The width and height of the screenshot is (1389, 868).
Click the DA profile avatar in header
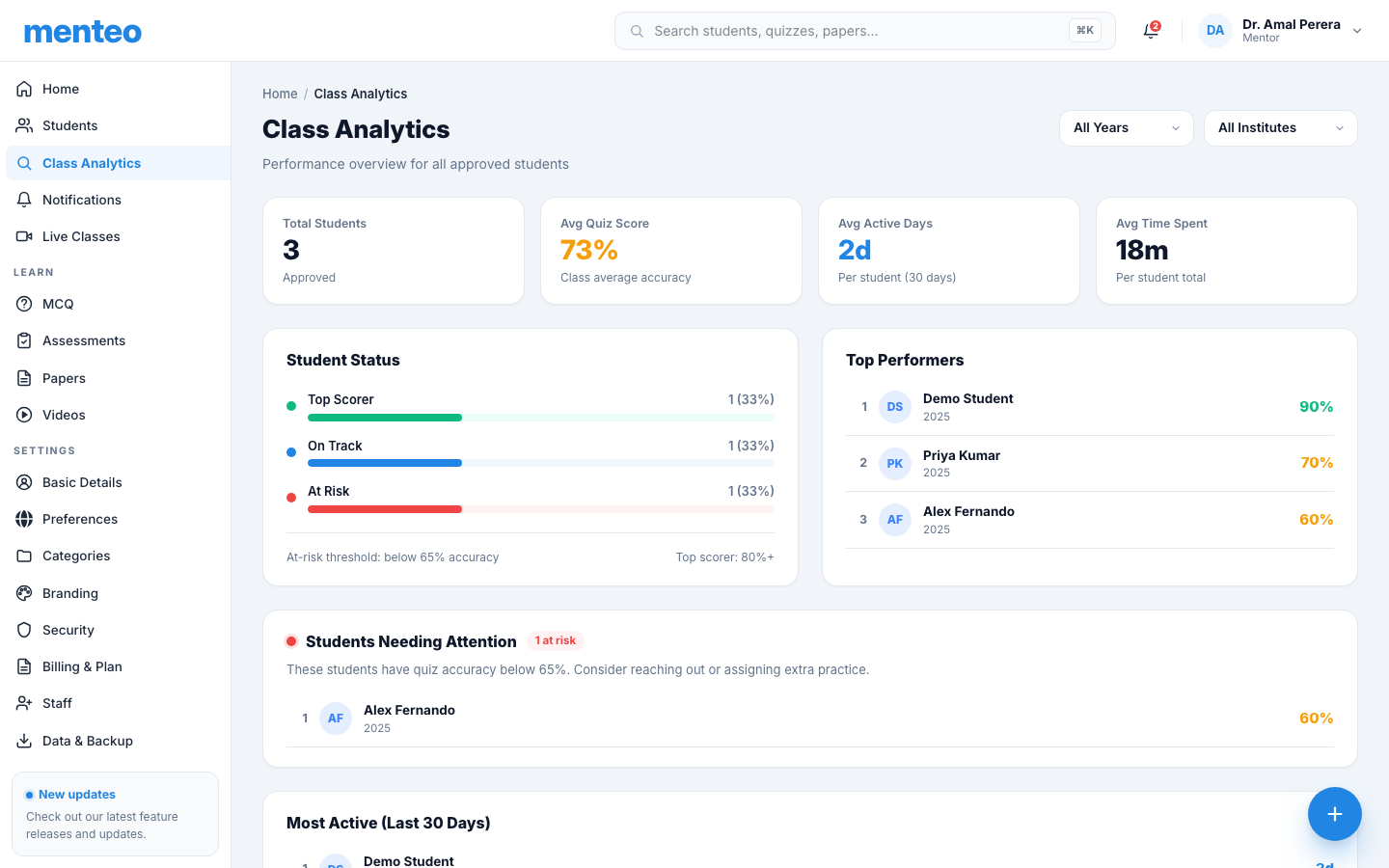1215,31
